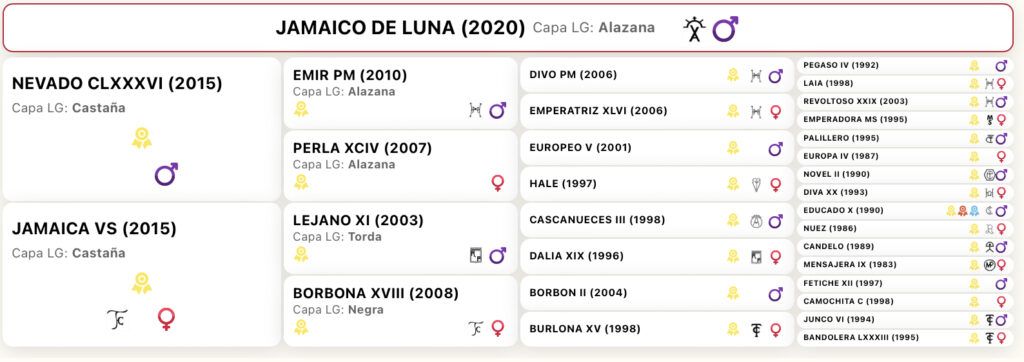This screenshot has height=362, width=1024.
Task: Select Europeo V (2001) ancestor entry
Action: tap(656, 148)
